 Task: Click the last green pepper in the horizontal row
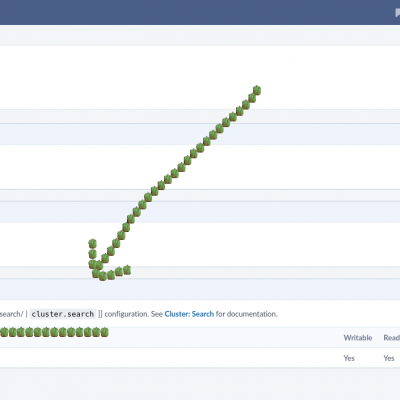104,332
